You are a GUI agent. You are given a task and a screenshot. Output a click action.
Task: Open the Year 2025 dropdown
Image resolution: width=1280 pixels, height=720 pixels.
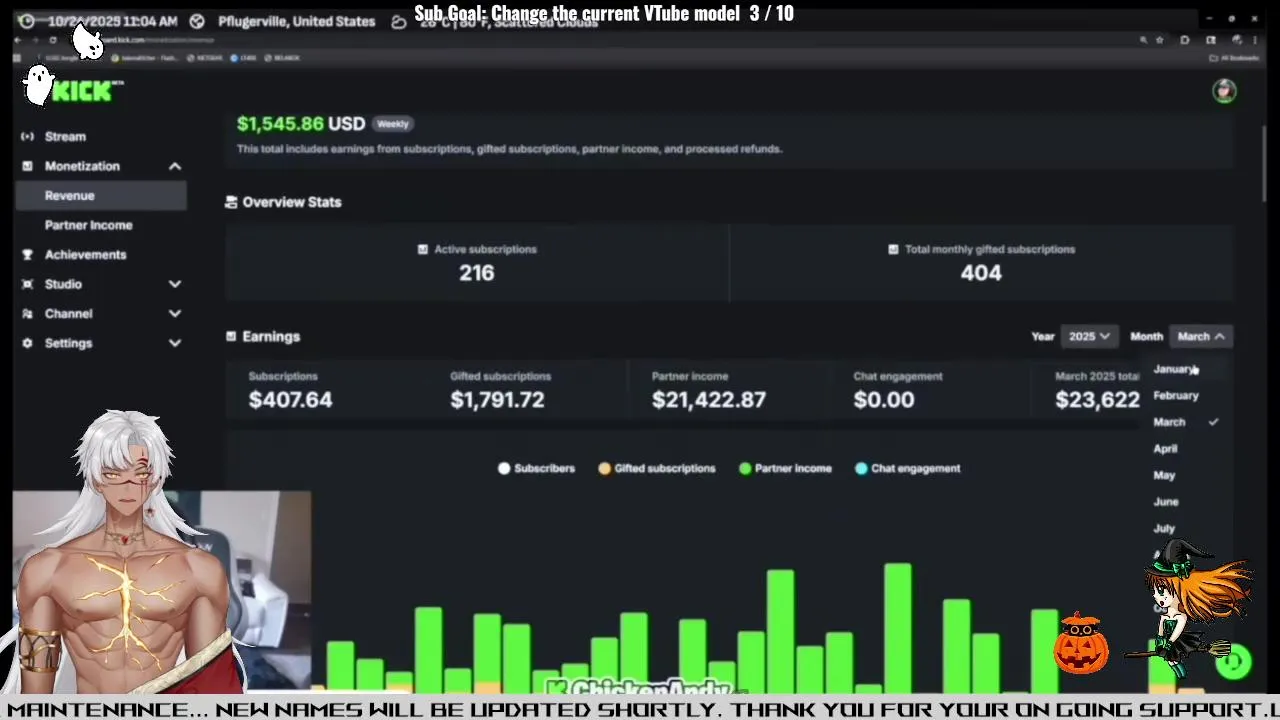click(x=1089, y=337)
